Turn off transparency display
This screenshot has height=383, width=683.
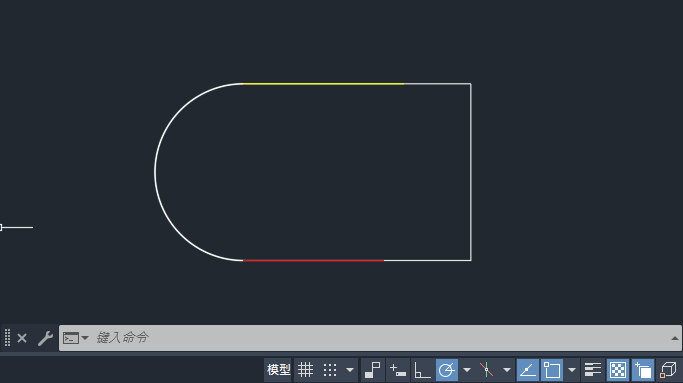(x=618, y=370)
